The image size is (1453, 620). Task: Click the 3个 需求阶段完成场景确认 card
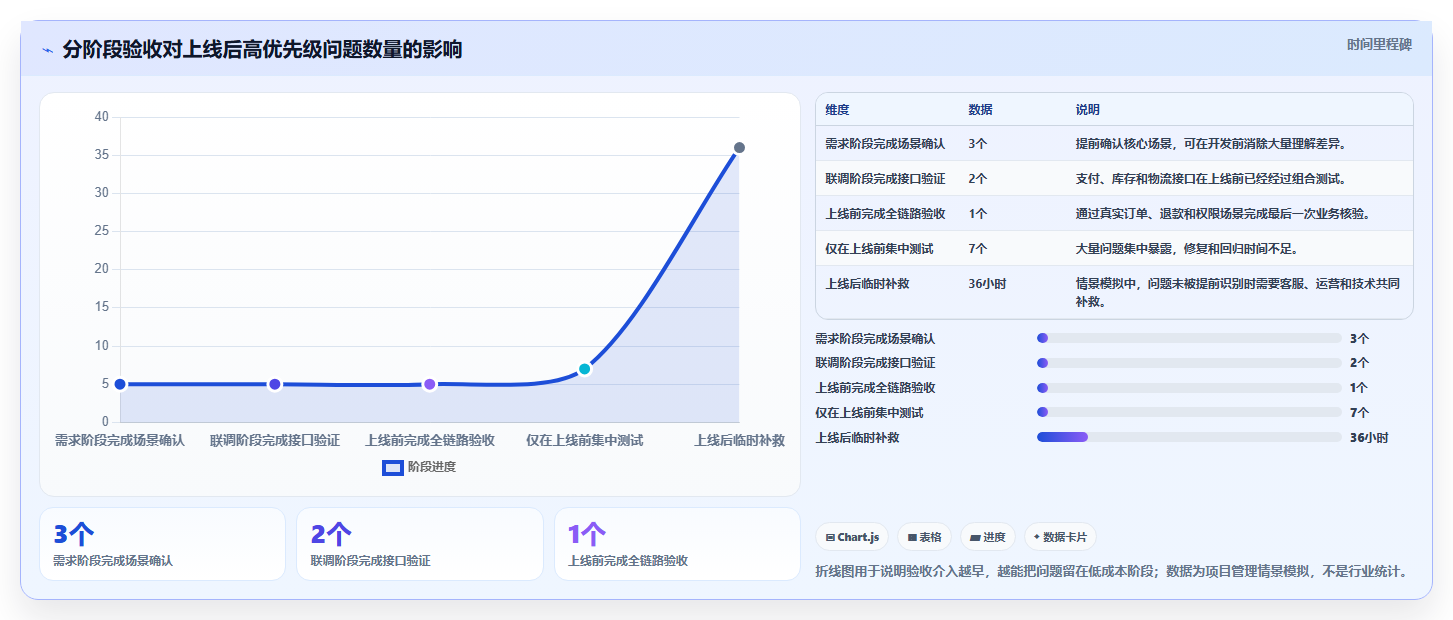[x=162, y=544]
